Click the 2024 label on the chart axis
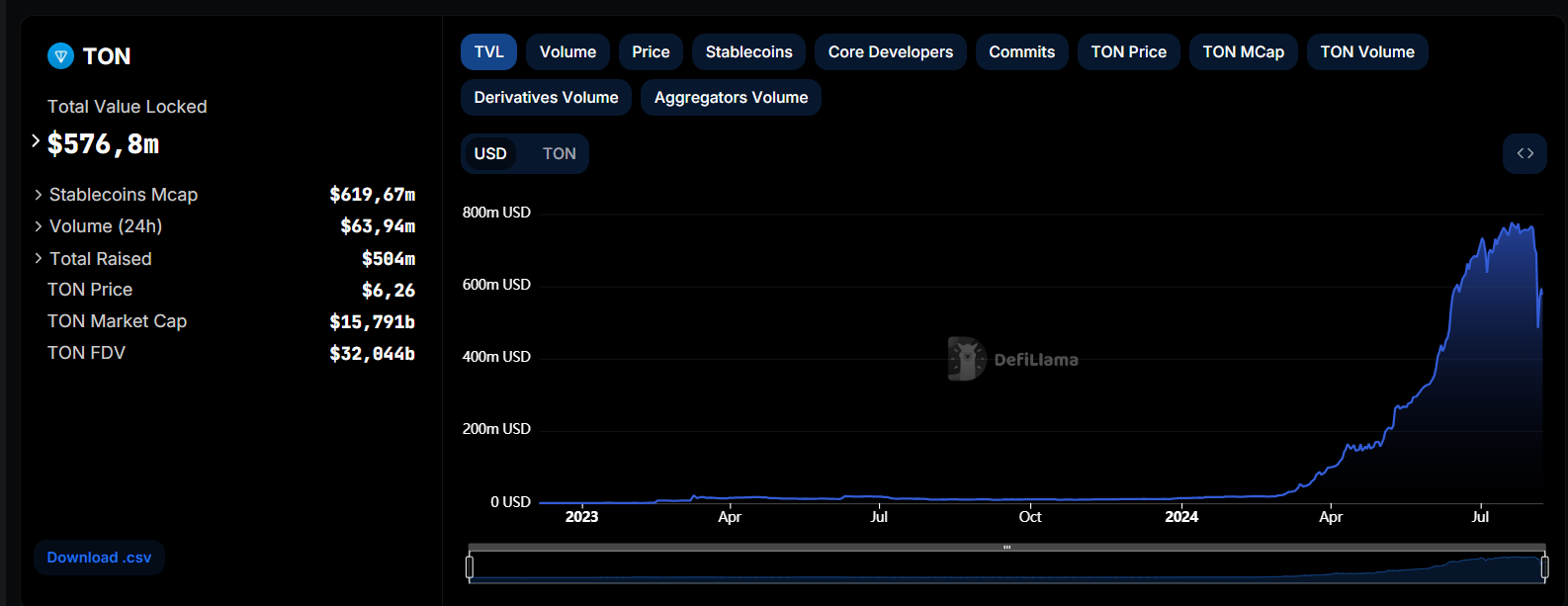This screenshot has height=606, width=1568. point(1181,517)
